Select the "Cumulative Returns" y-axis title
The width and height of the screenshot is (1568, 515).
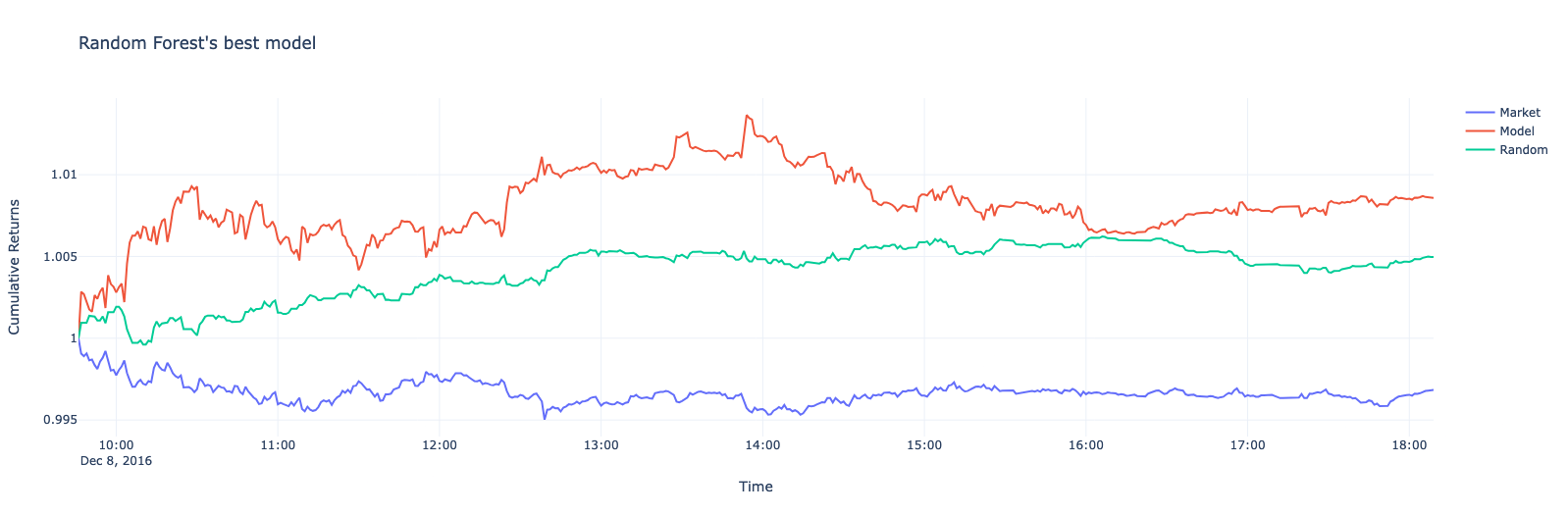15,267
